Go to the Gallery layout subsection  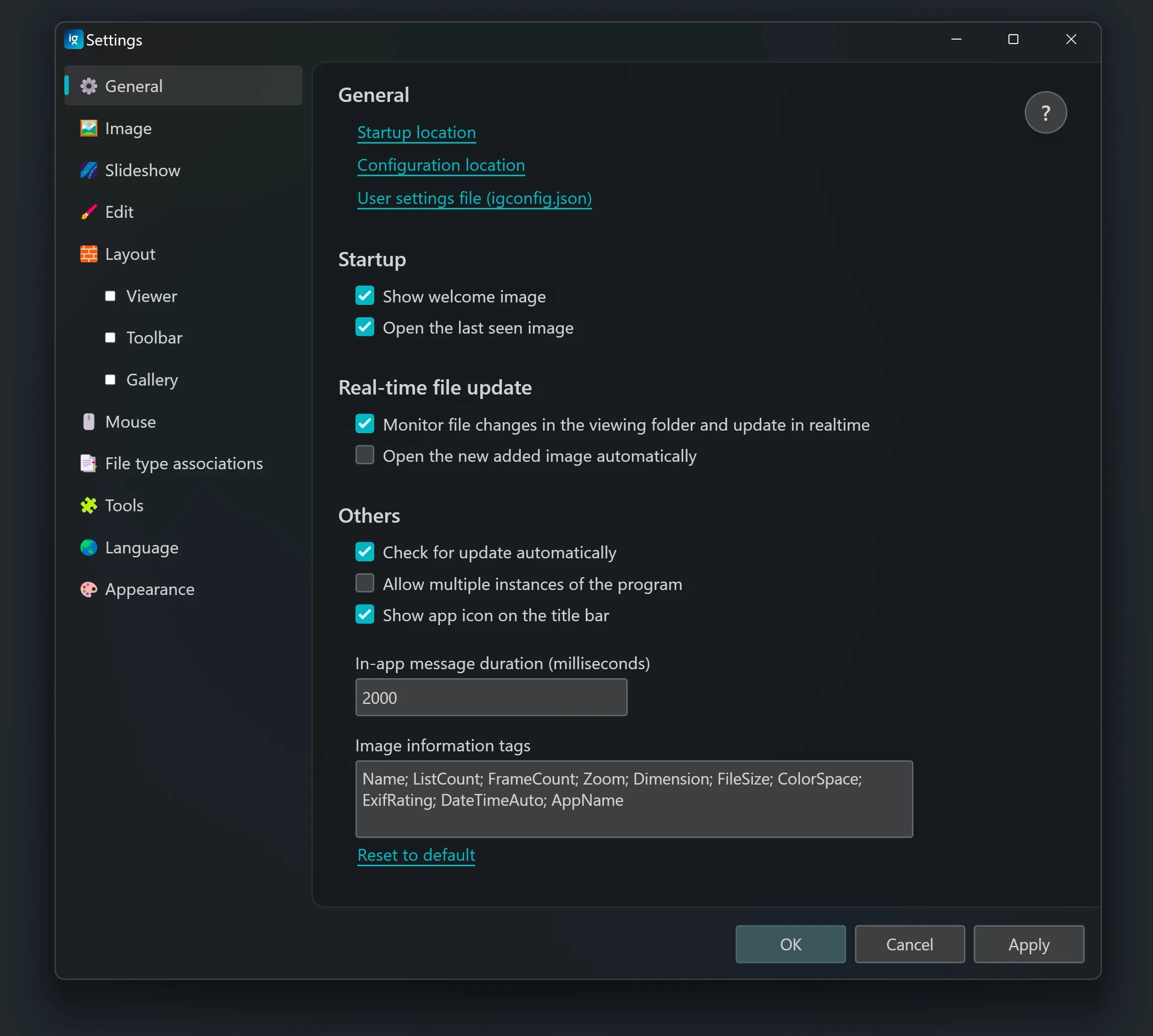click(x=151, y=379)
